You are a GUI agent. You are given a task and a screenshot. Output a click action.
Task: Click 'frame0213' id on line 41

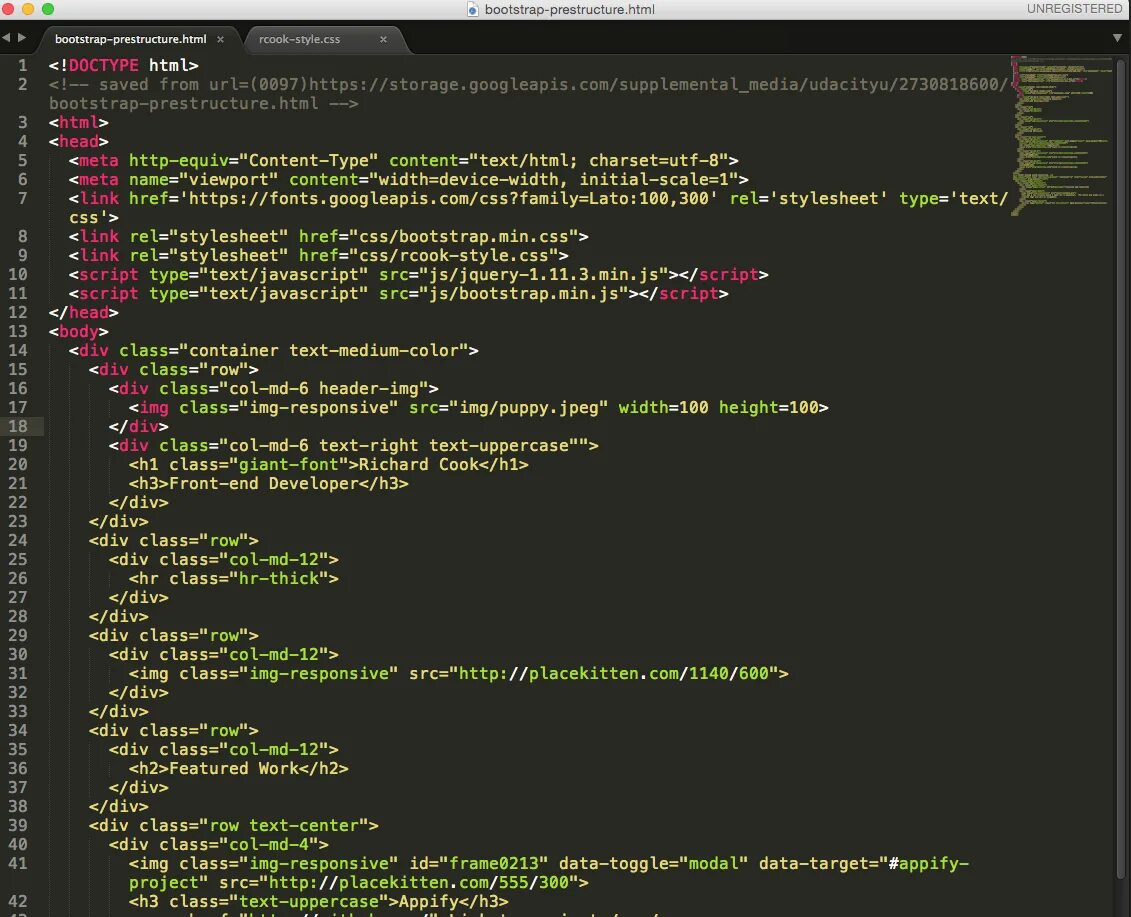[494, 864]
